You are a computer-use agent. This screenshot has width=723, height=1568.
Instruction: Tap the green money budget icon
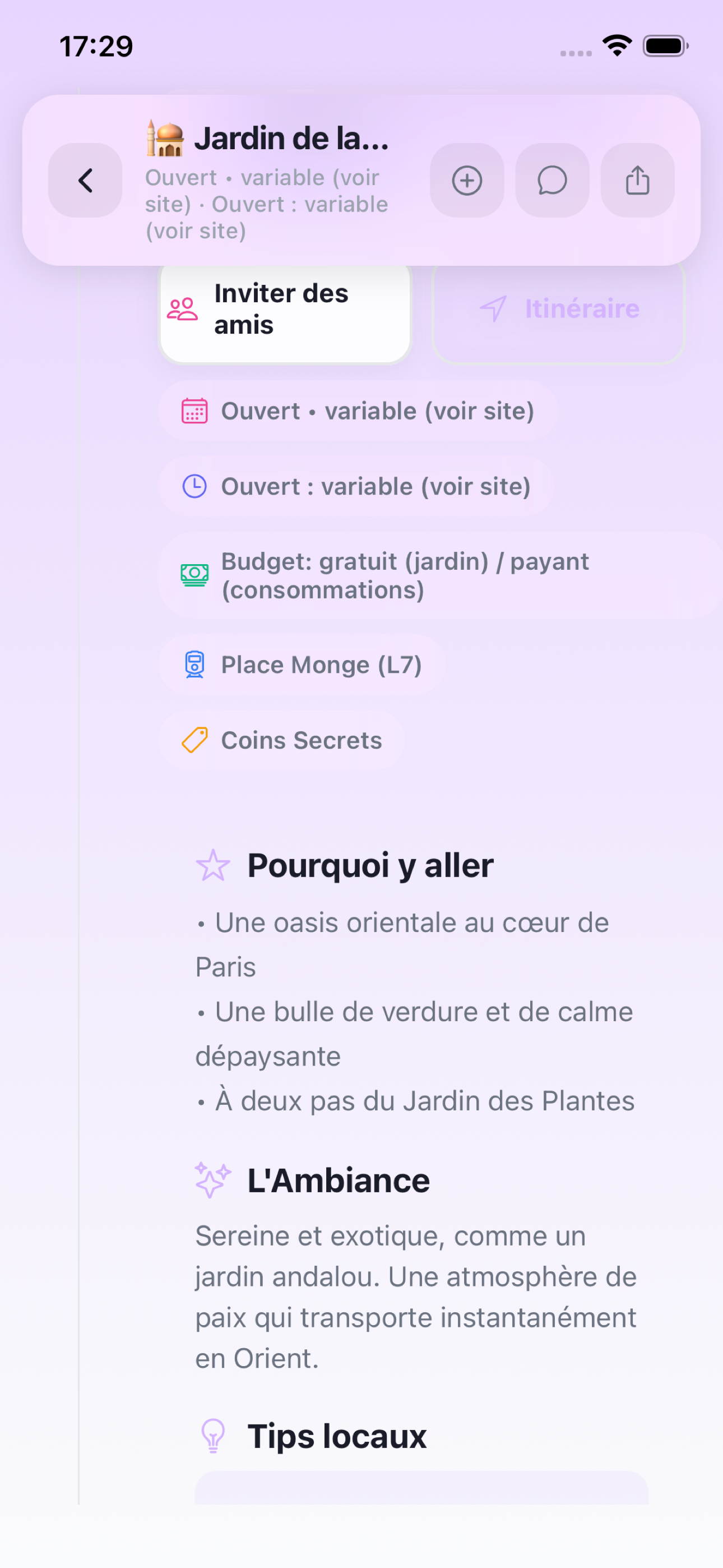click(x=194, y=575)
